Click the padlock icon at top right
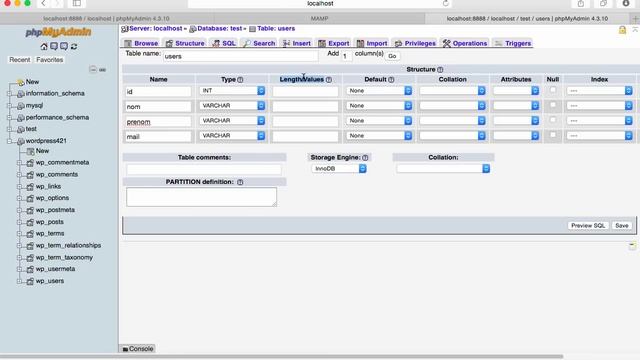 pyautogui.click(x=622, y=30)
